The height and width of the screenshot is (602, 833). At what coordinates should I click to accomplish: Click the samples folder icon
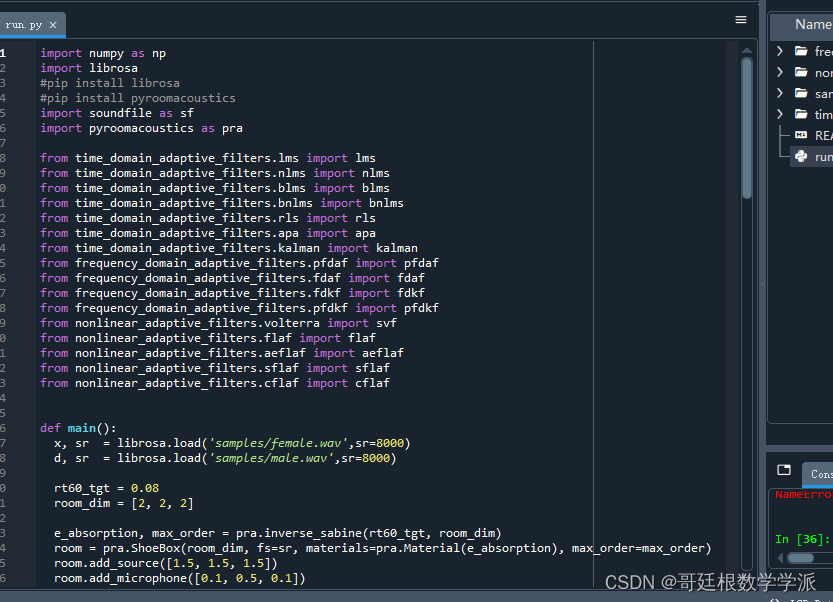[x=800, y=92]
